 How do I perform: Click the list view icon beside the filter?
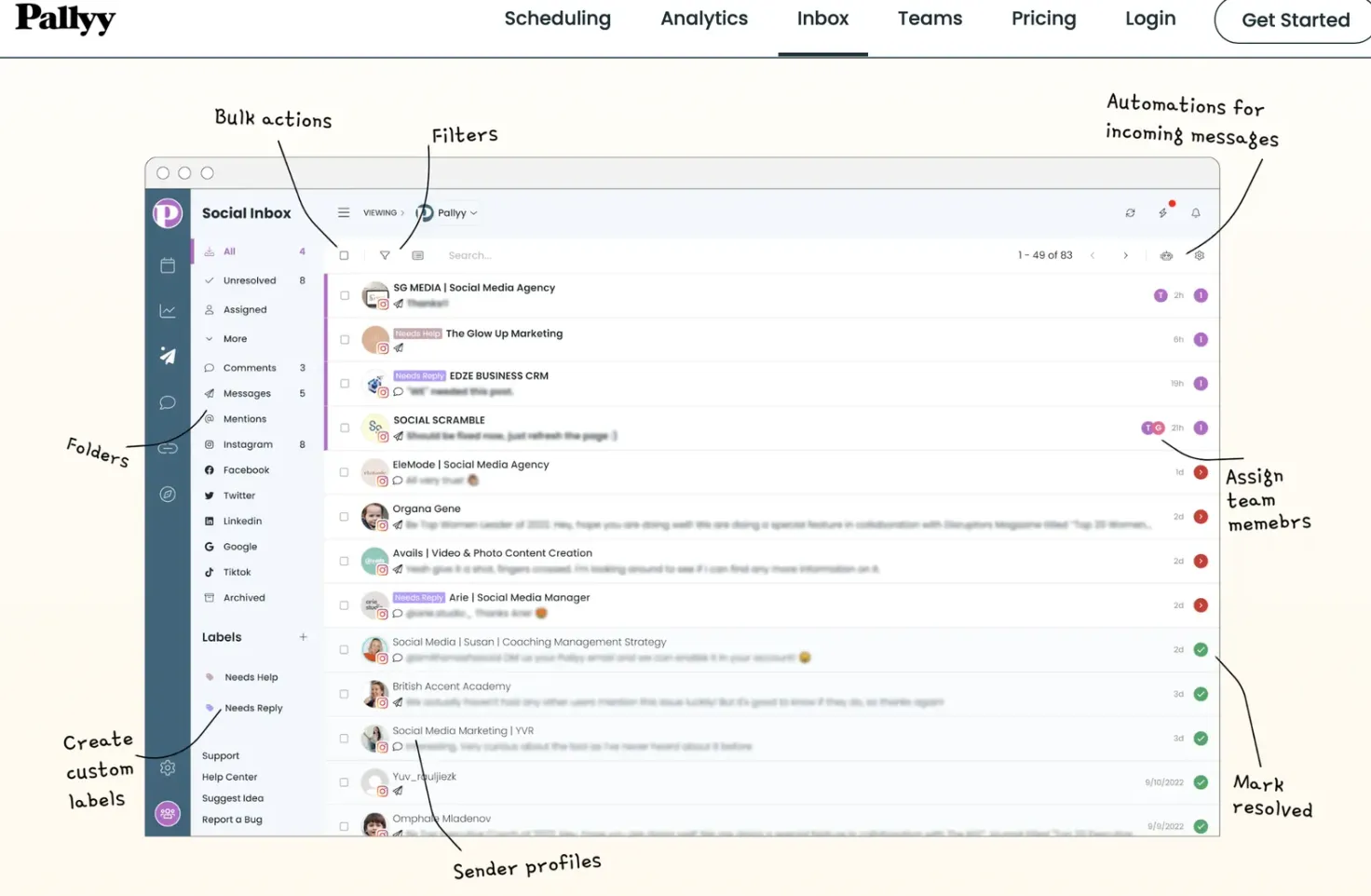(x=418, y=255)
